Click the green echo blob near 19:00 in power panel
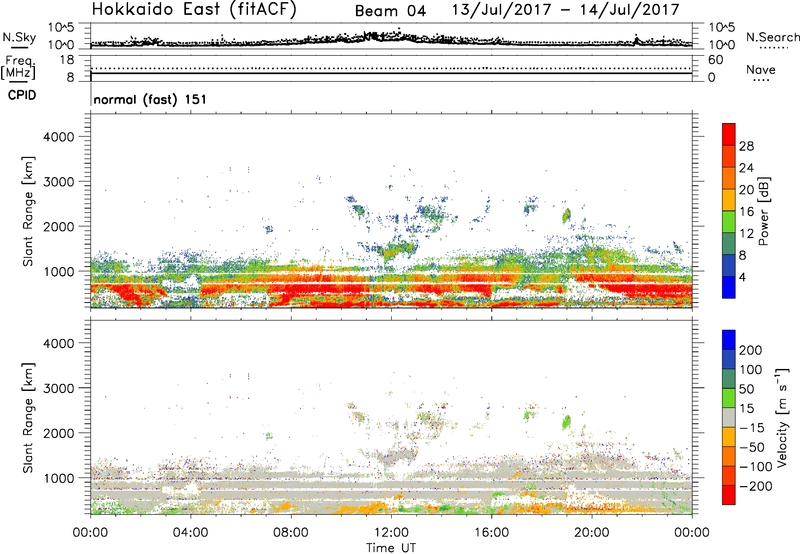The image size is (800, 554). tap(566, 215)
